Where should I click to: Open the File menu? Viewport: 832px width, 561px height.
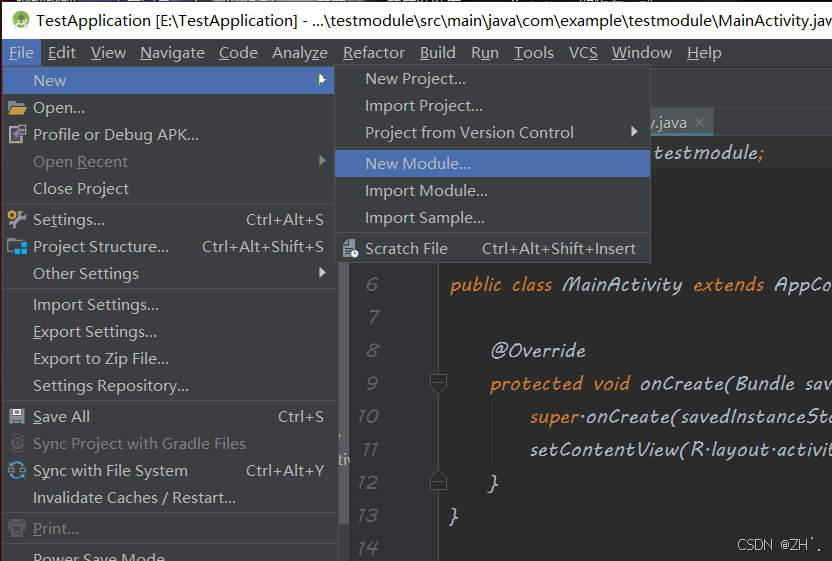pyautogui.click(x=21, y=53)
